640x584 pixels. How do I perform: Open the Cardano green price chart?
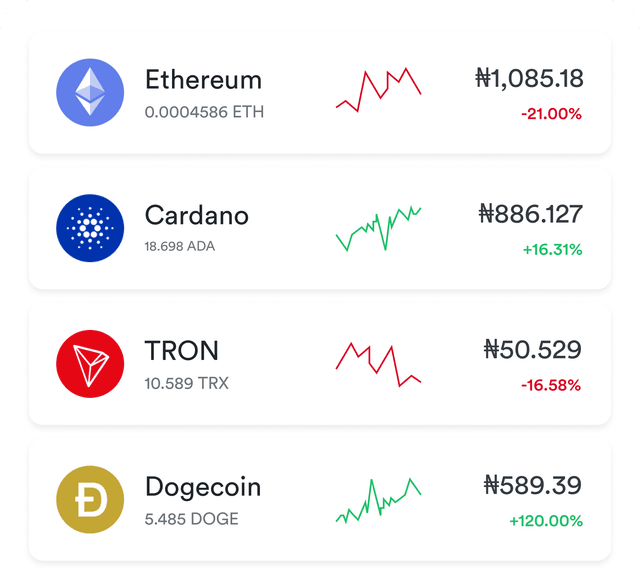[378, 229]
